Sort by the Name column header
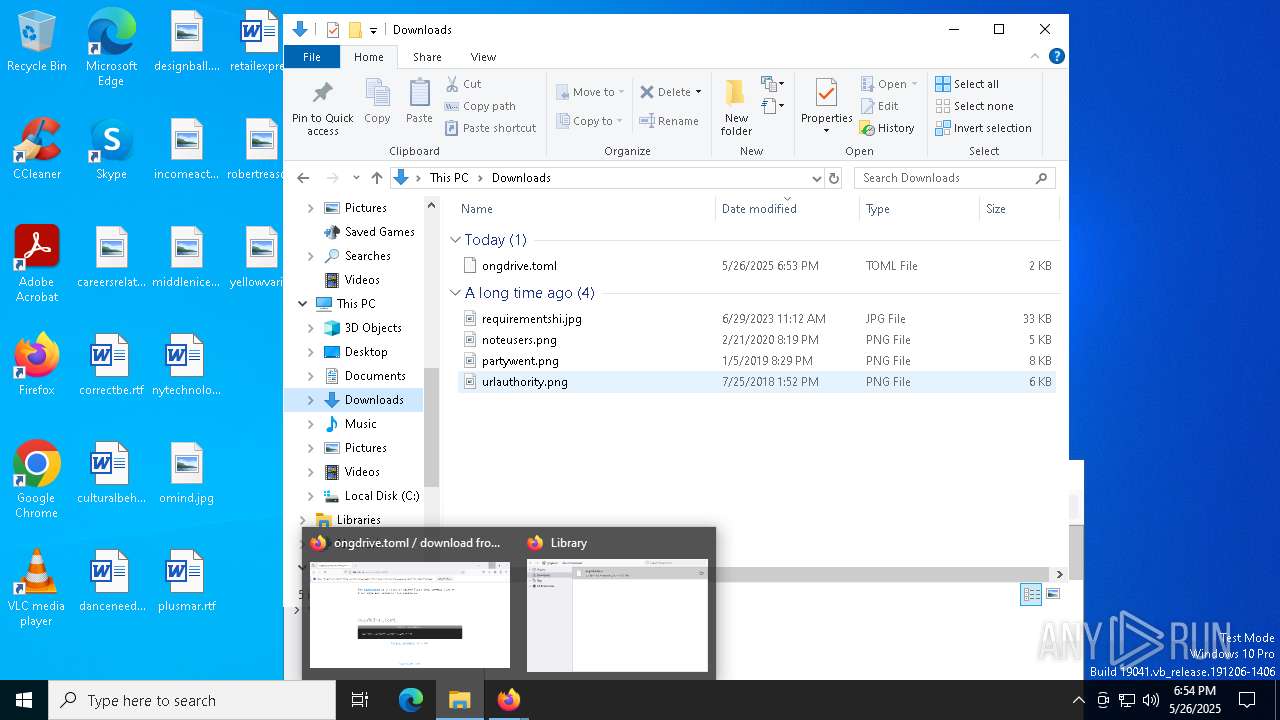Image resolution: width=1280 pixels, height=720 pixels. click(x=585, y=209)
